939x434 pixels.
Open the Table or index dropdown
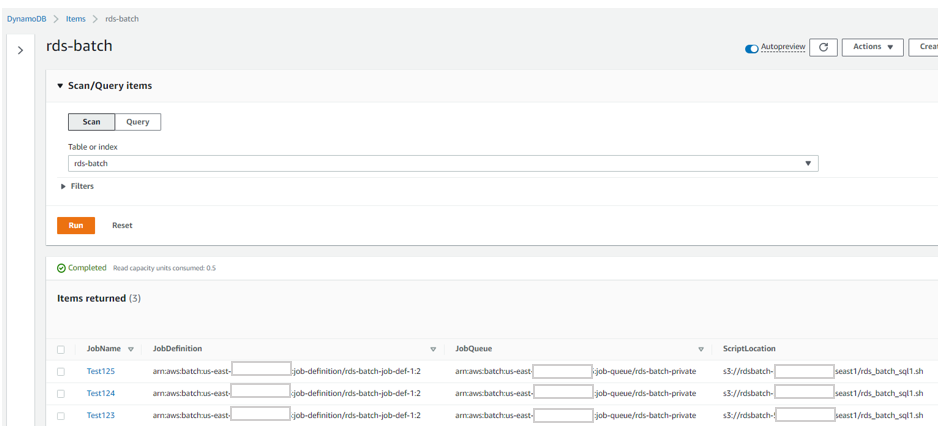[x=443, y=163]
